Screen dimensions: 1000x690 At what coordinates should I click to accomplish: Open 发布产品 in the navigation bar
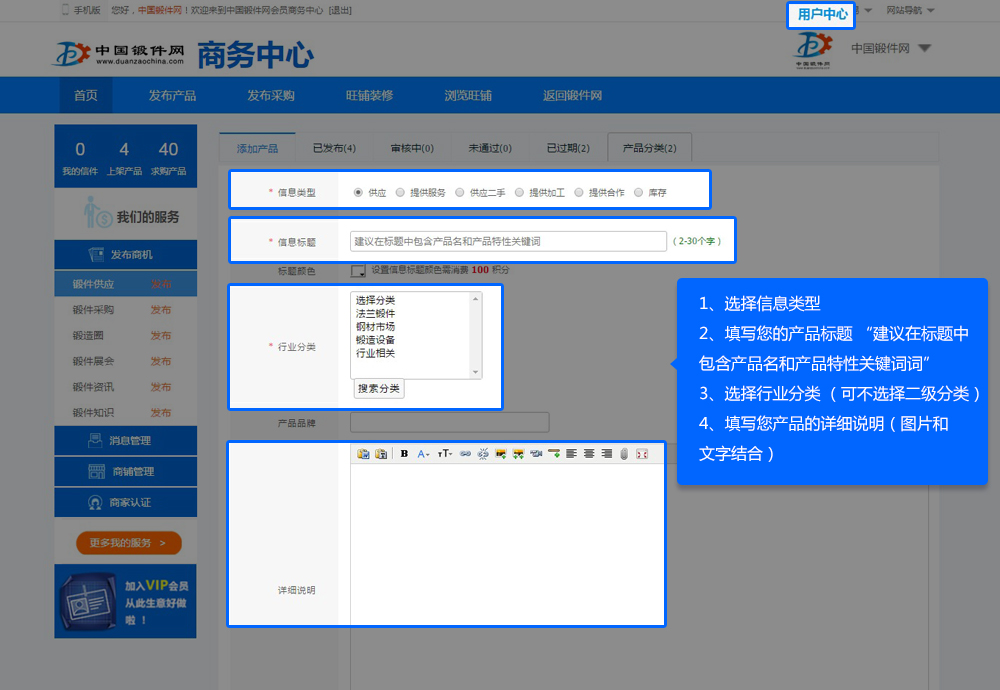coord(172,96)
